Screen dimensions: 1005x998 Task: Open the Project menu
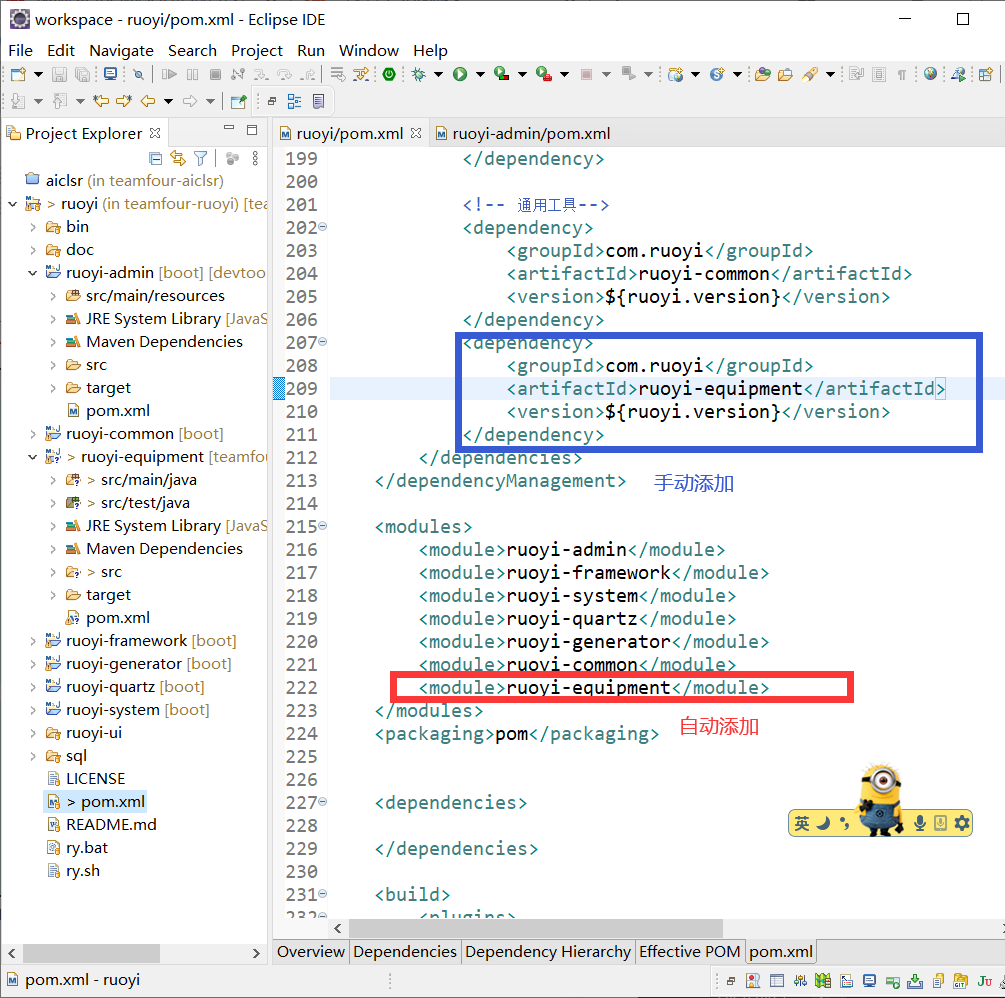tap(256, 50)
